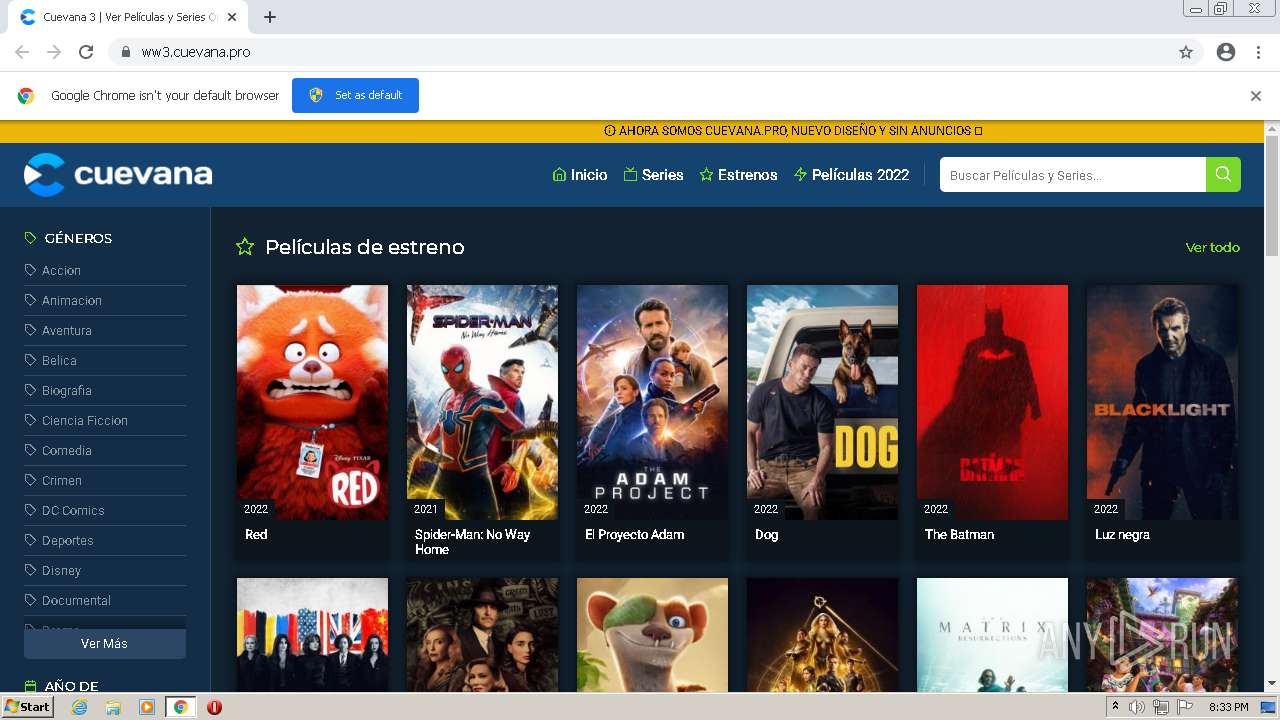Viewport: 1280px width, 720px height.
Task: Show hidden system tray icons
Action: click(x=1115, y=707)
